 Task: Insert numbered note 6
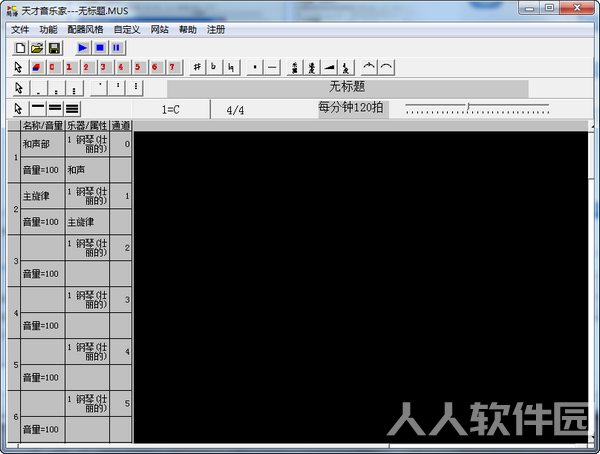pyautogui.click(x=155, y=68)
